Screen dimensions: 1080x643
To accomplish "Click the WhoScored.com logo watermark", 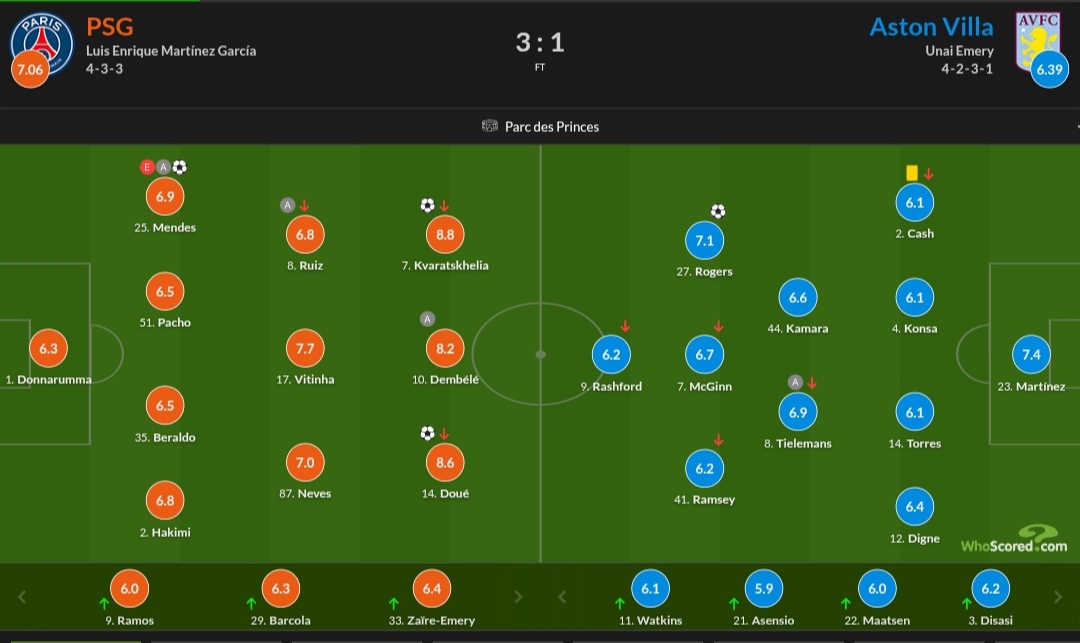I will (x=1014, y=540).
